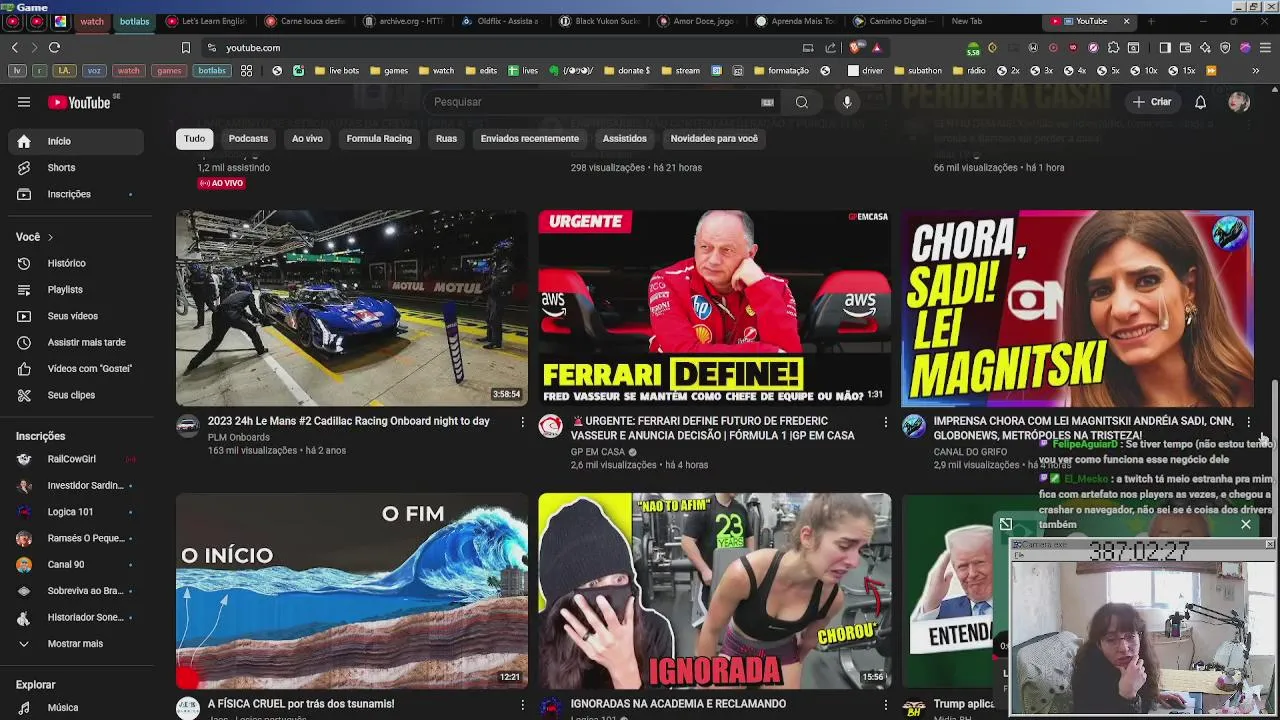This screenshot has height=720, width=1280.
Task: Click the share icon in the address bar
Action: [830, 47]
